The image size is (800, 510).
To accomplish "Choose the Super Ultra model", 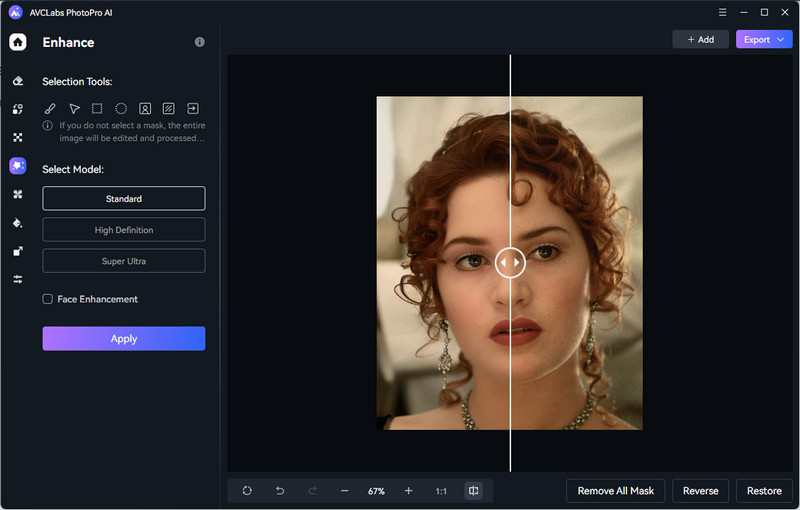I will coord(124,261).
